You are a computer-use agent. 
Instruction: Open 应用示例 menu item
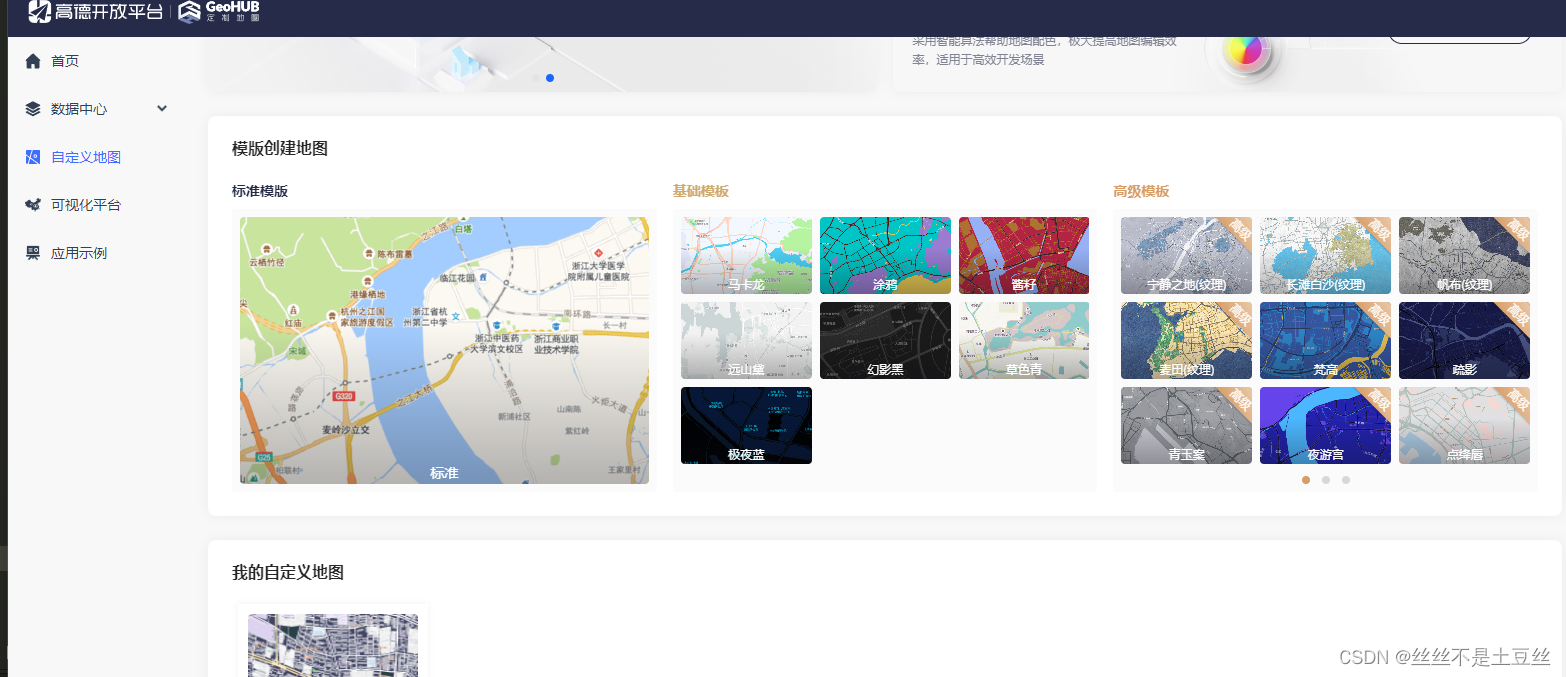[79, 253]
